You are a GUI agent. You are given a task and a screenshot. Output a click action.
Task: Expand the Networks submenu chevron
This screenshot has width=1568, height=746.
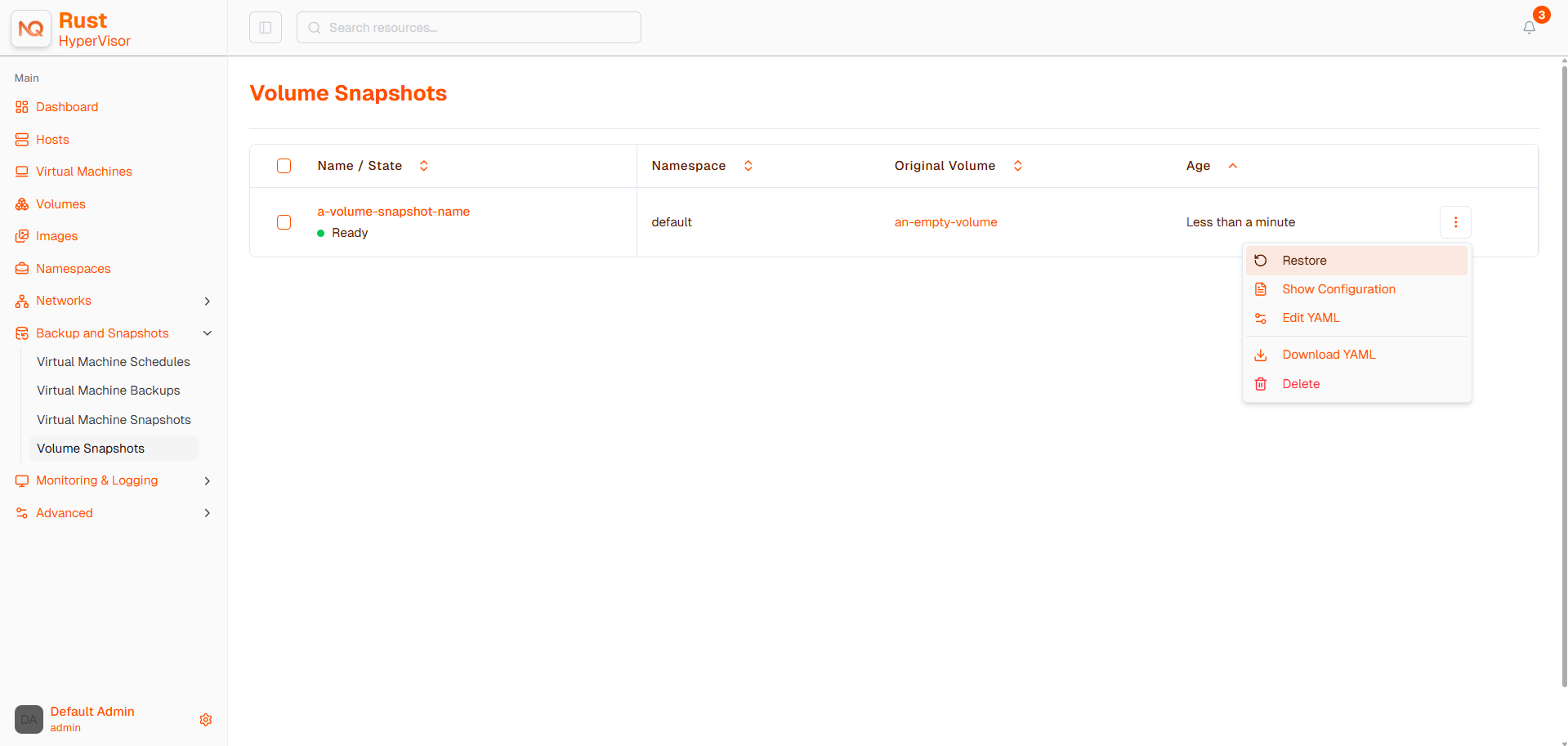point(208,302)
